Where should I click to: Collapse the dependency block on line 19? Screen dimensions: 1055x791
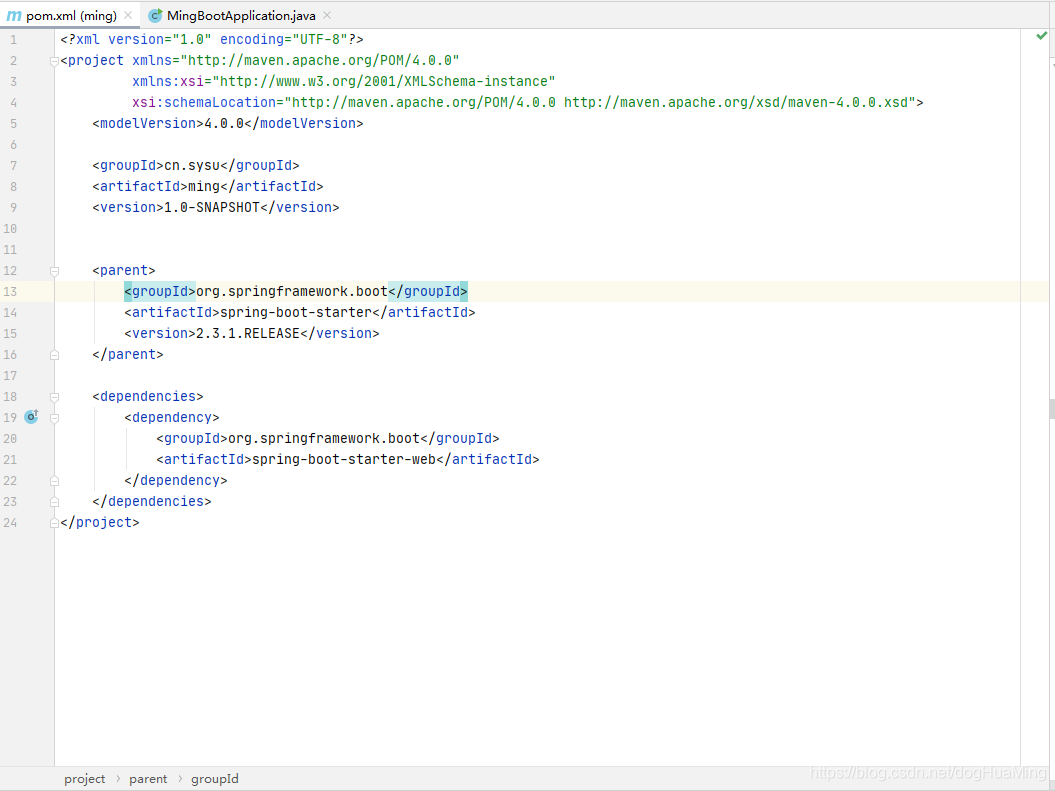tap(54, 418)
